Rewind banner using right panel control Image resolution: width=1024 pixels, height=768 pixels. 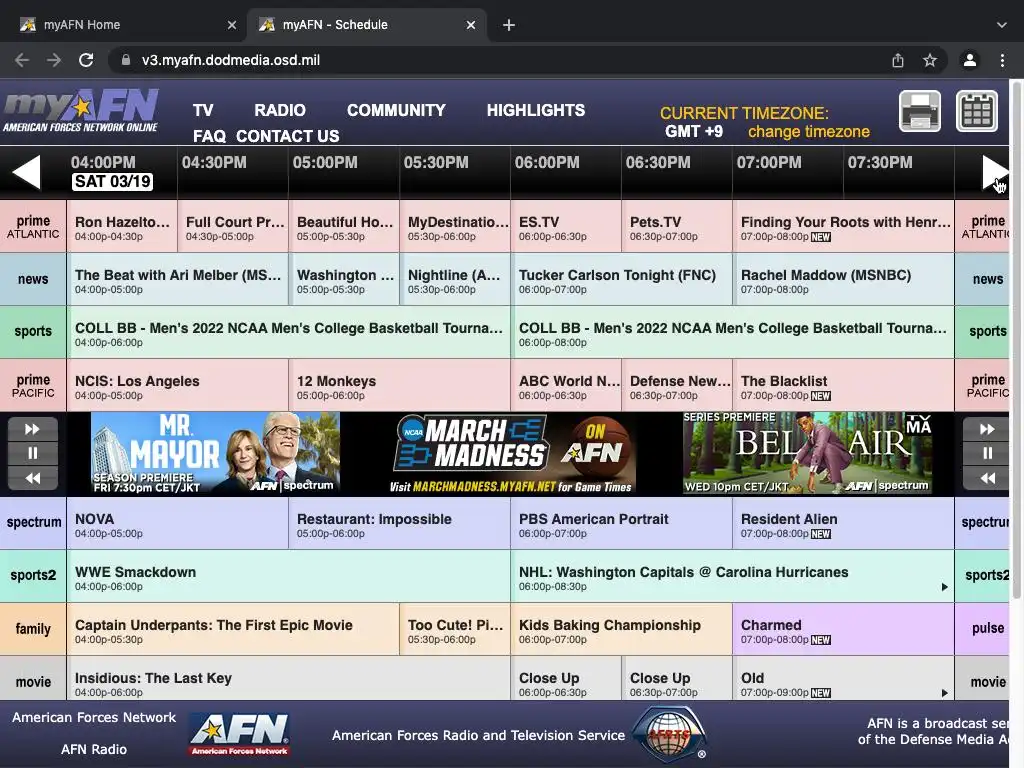pos(987,478)
